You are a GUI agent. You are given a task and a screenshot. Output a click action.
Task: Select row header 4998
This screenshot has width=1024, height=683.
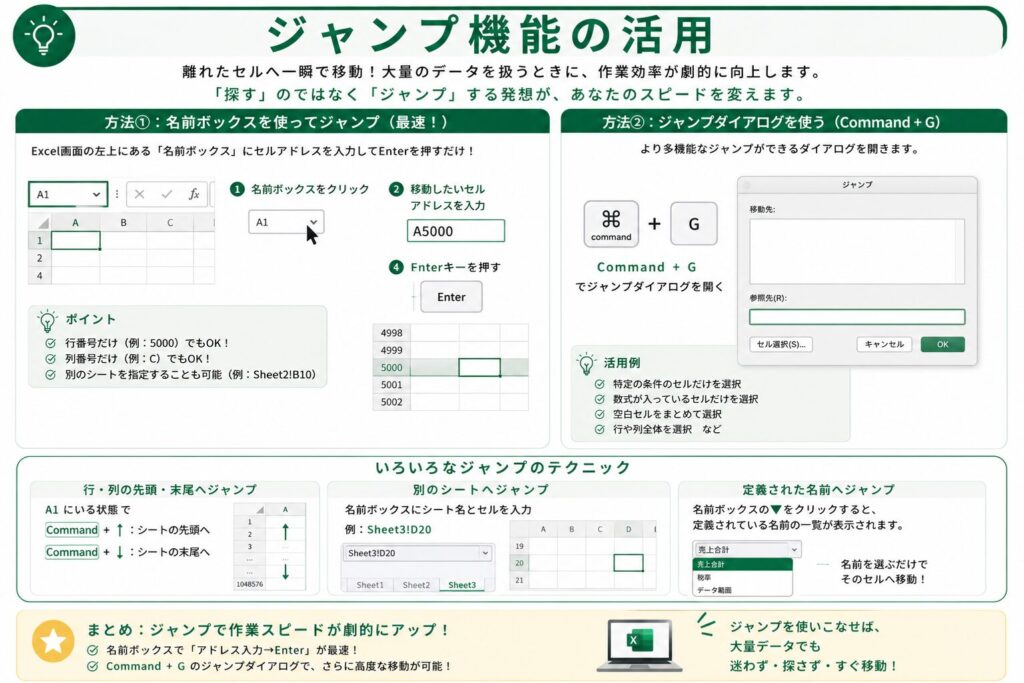point(391,333)
